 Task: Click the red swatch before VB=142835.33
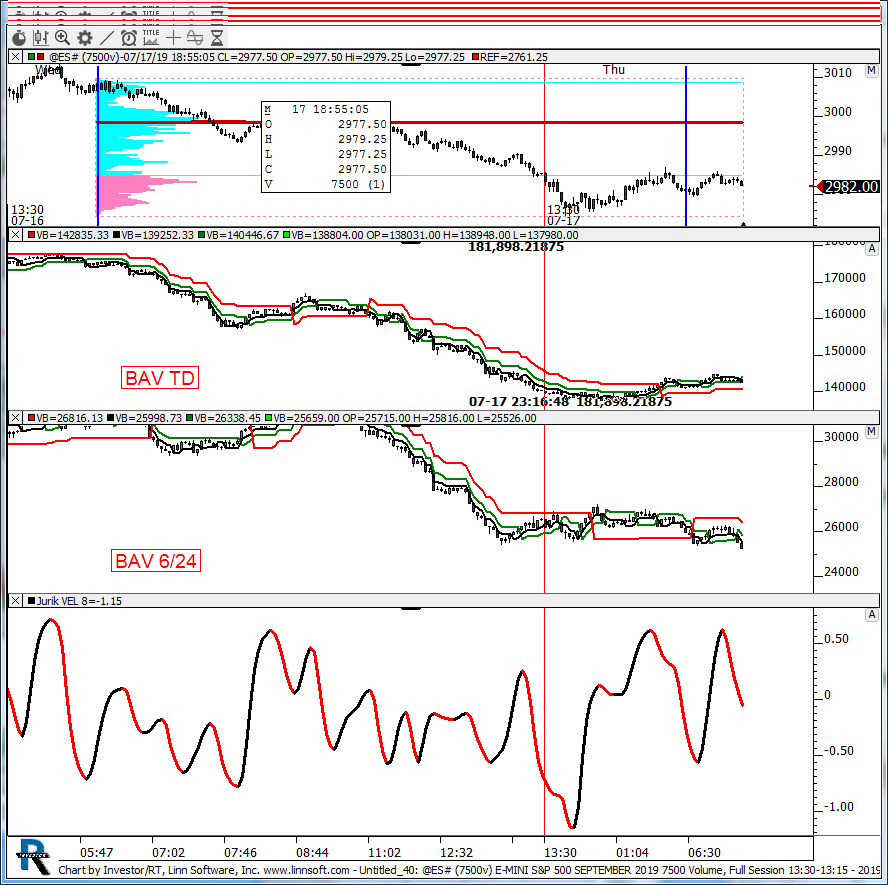click(32, 235)
